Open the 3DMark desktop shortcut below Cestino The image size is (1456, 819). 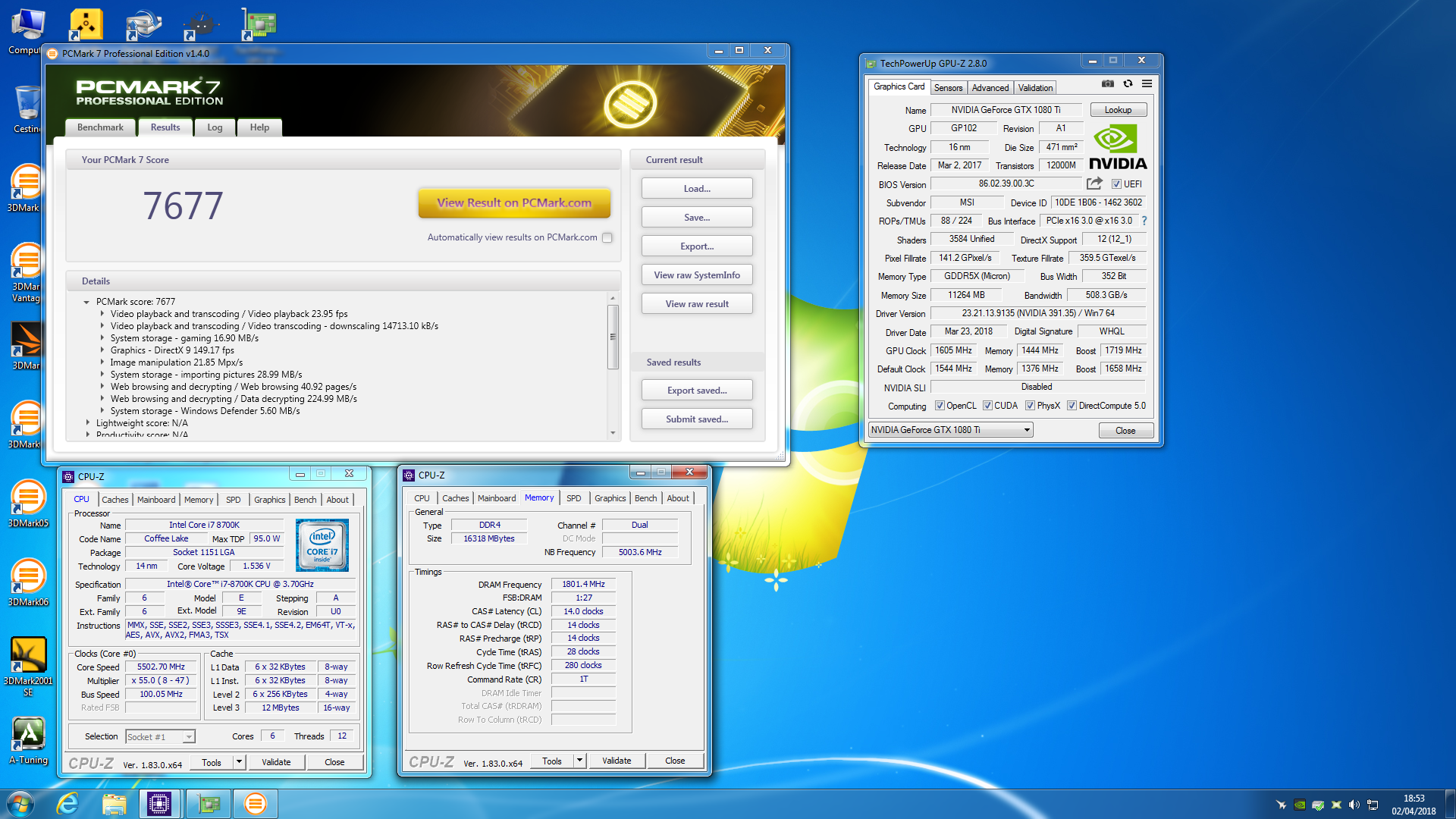pos(26,188)
